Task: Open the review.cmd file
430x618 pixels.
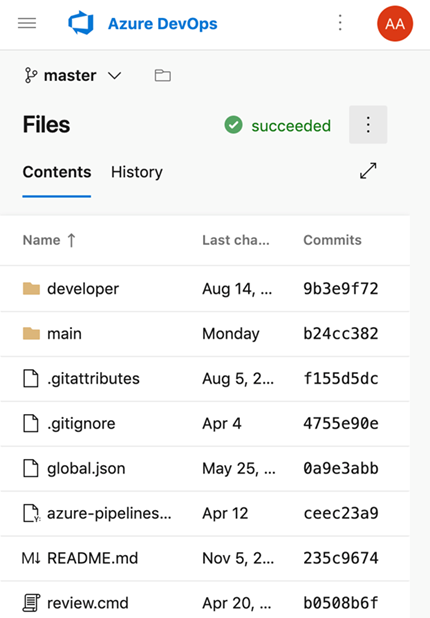Action: pyautogui.click(x=87, y=603)
